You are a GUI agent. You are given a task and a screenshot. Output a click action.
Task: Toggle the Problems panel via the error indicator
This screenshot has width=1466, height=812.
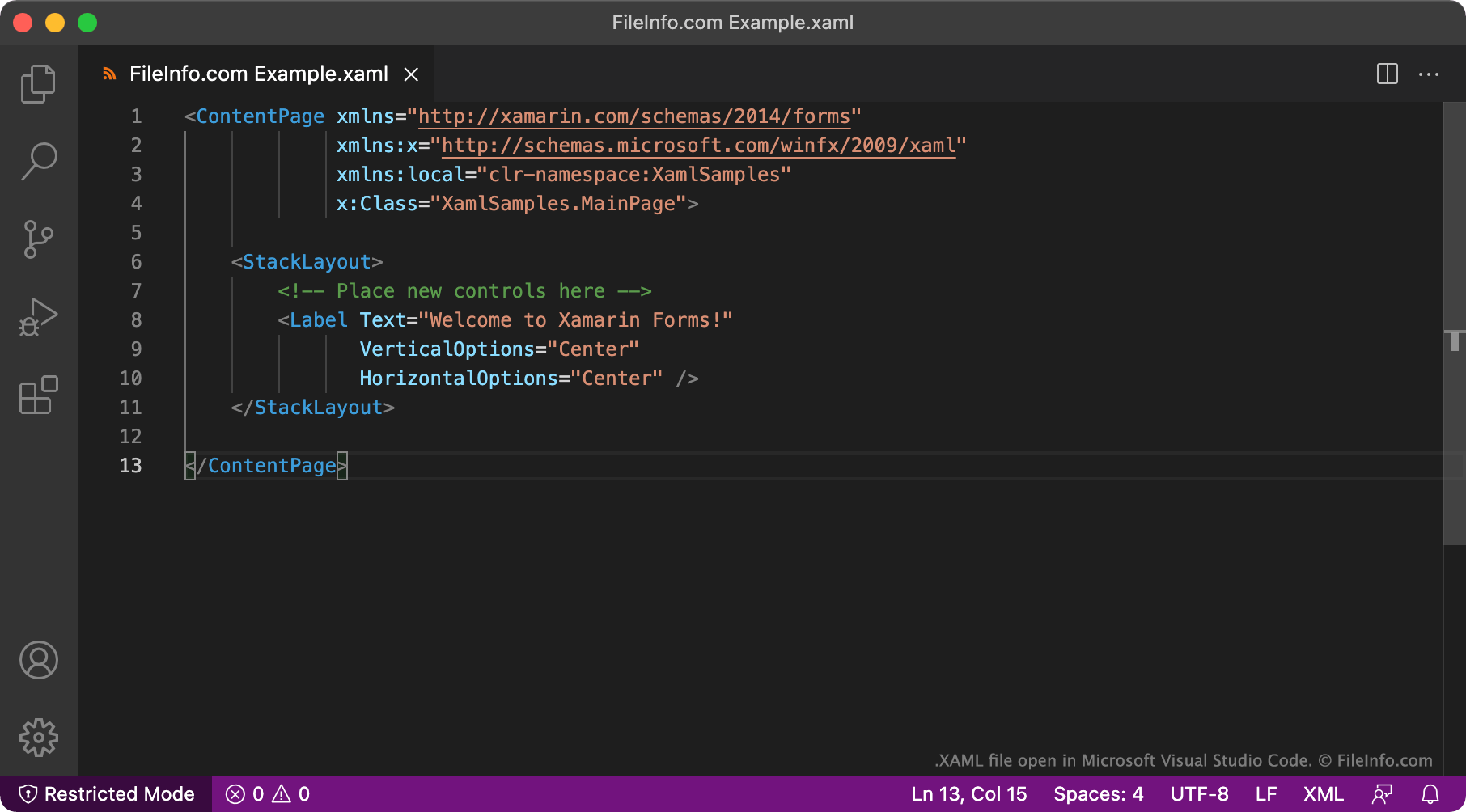coord(267,793)
